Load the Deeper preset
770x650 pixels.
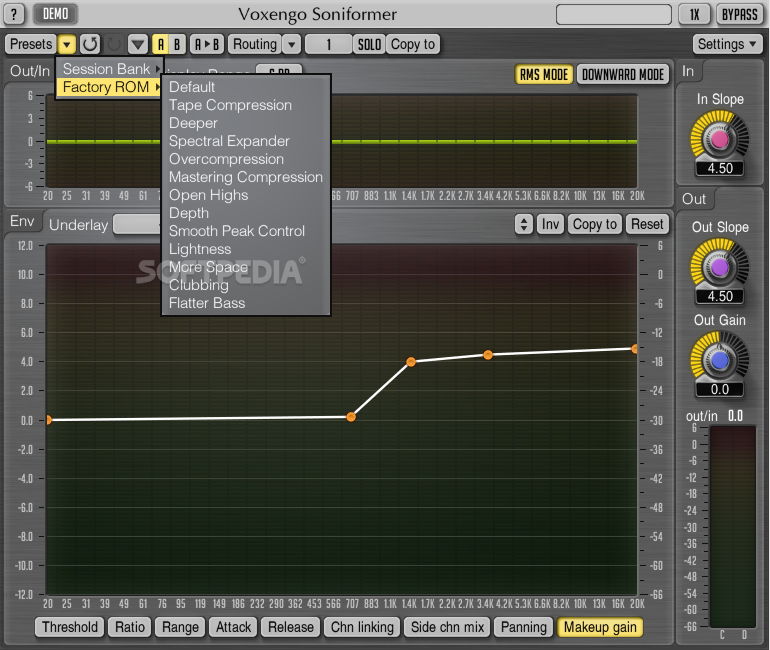click(x=246, y=123)
